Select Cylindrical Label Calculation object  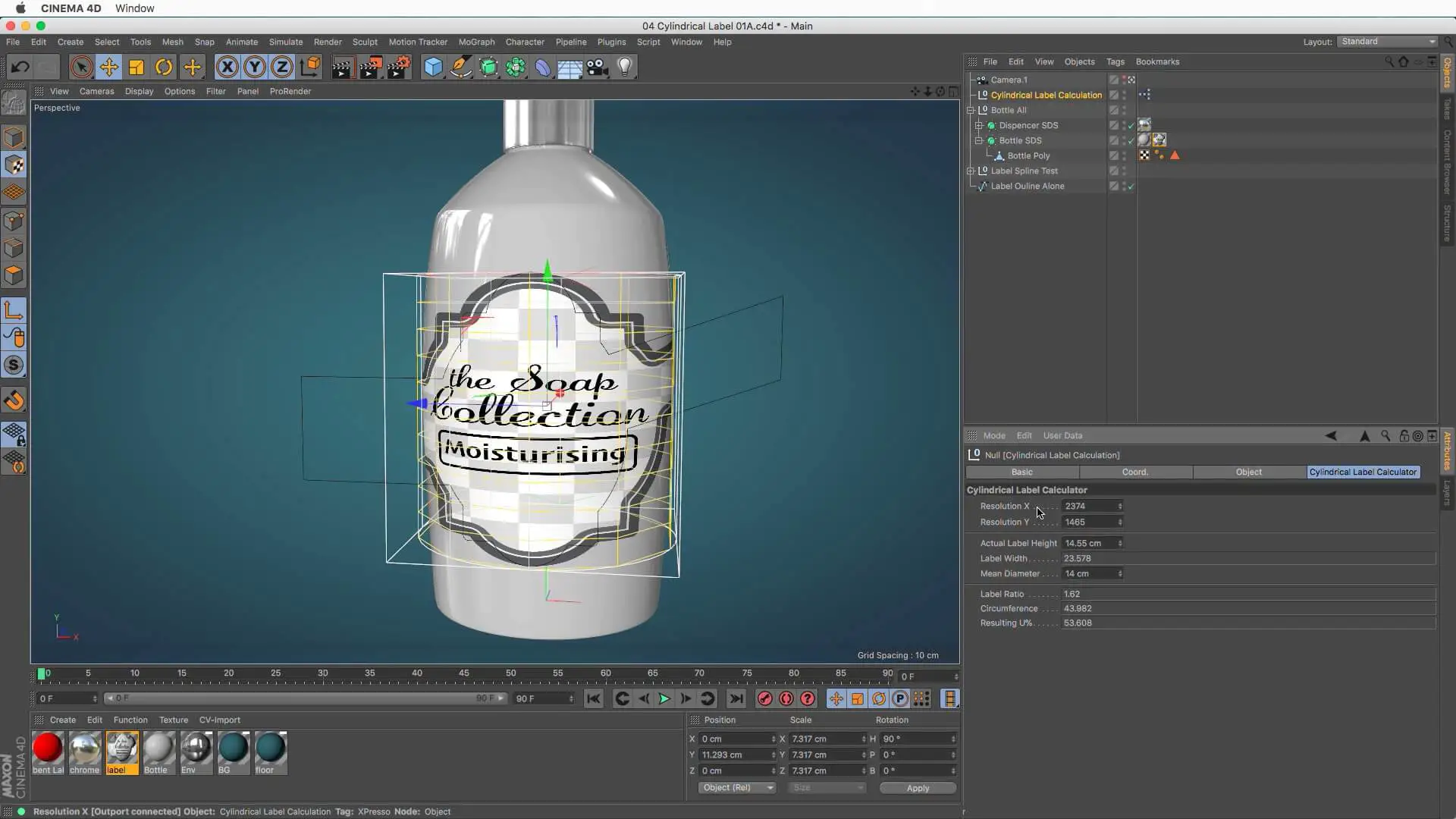pos(1046,95)
